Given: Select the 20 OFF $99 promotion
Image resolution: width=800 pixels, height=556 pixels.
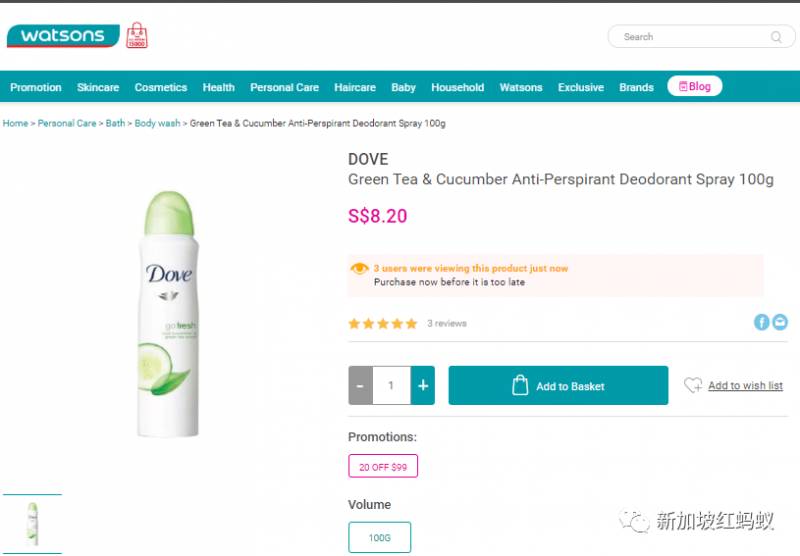Looking at the screenshot, I should [383, 467].
